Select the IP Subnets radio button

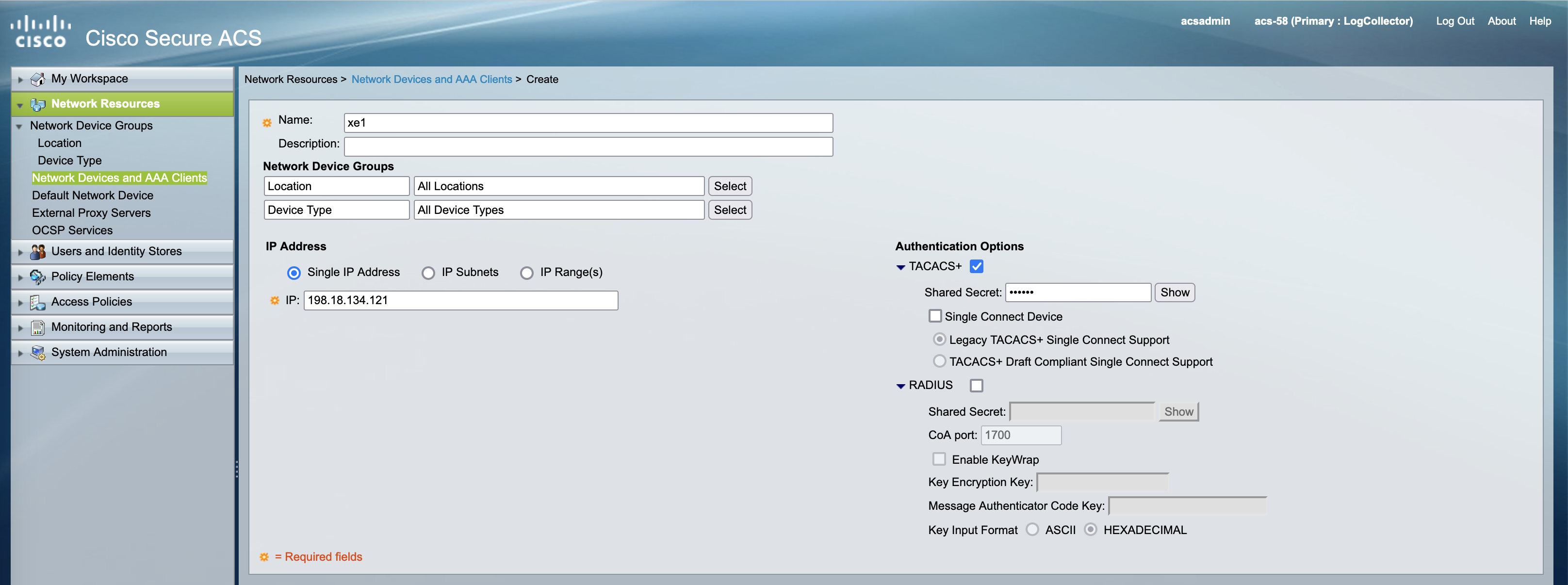[x=428, y=273]
